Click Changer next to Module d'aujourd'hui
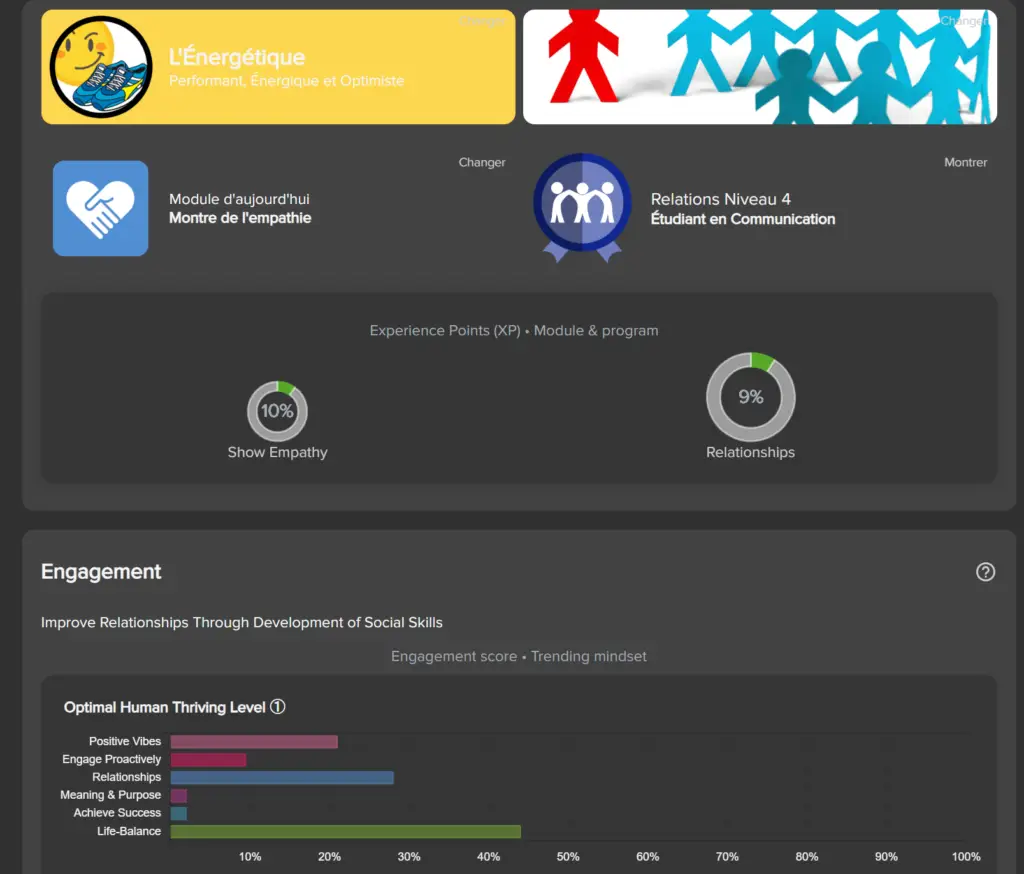Screen dimensions: 1024x874 pyautogui.click(x=481, y=162)
